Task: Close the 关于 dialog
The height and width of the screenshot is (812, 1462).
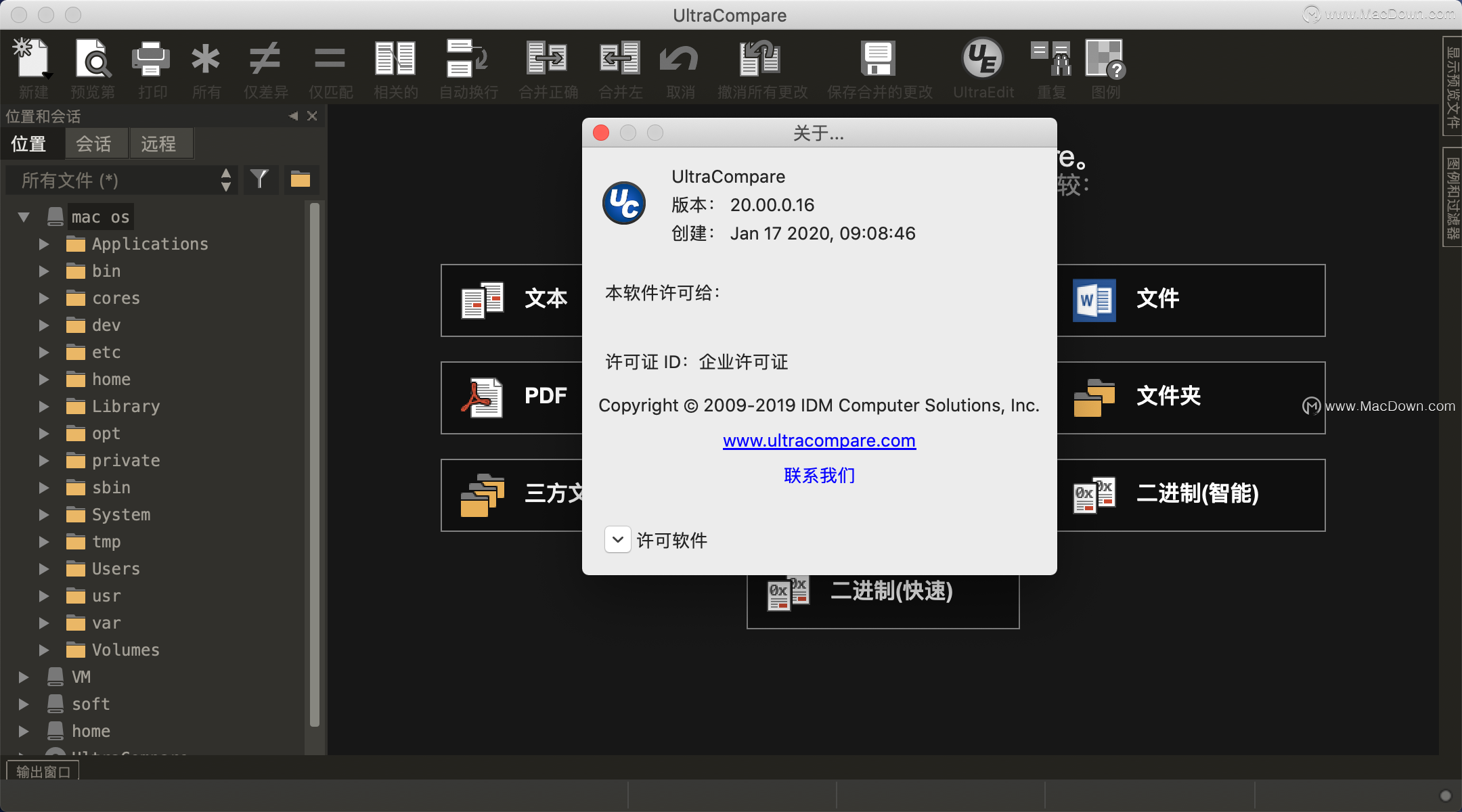Action: tap(601, 133)
